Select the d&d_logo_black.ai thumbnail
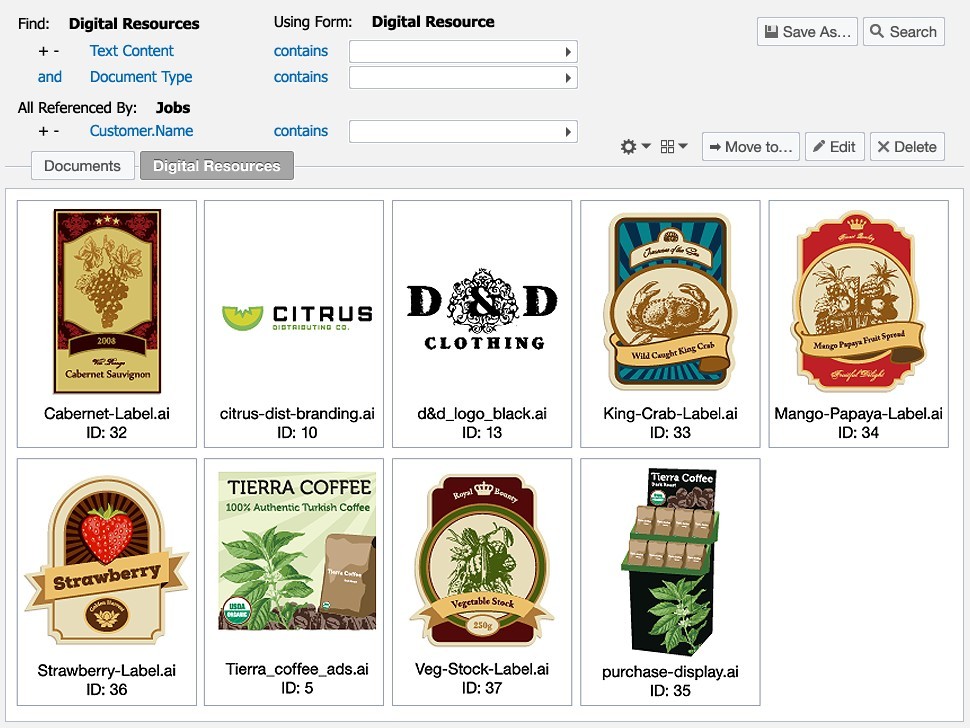The width and height of the screenshot is (970, 728). (482, 309)
